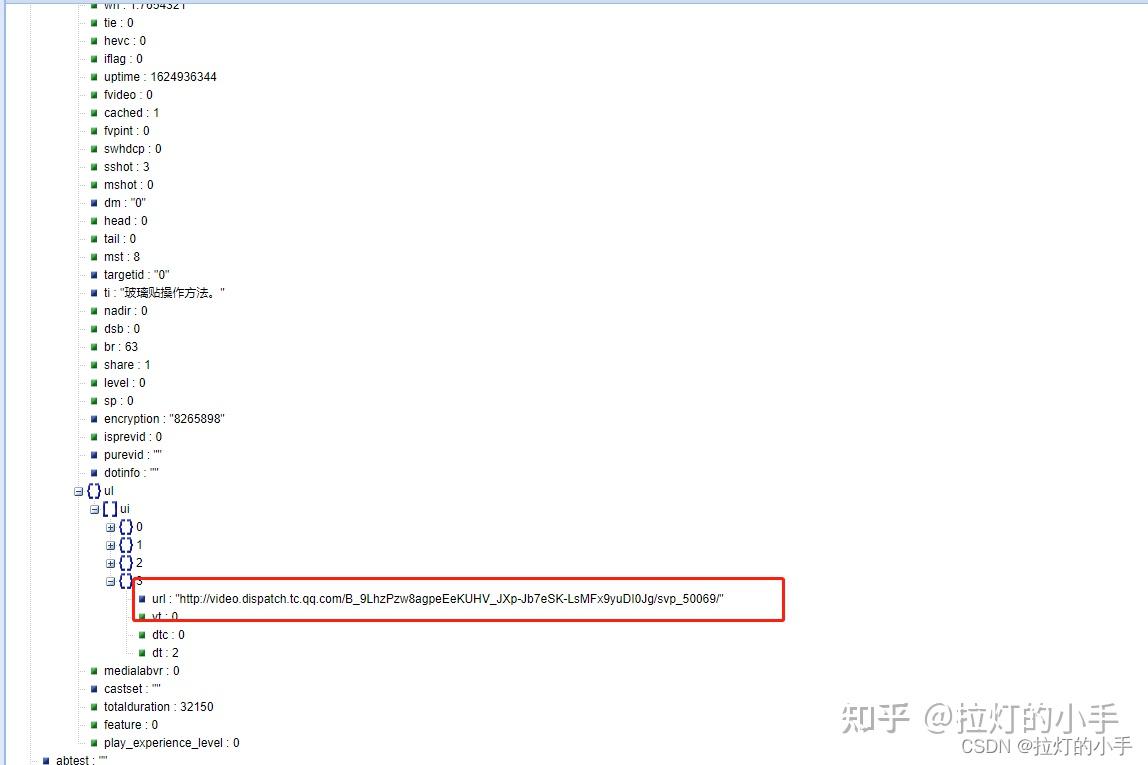Expand array item 2
The image size is (1148, 765).
(111, 564)
